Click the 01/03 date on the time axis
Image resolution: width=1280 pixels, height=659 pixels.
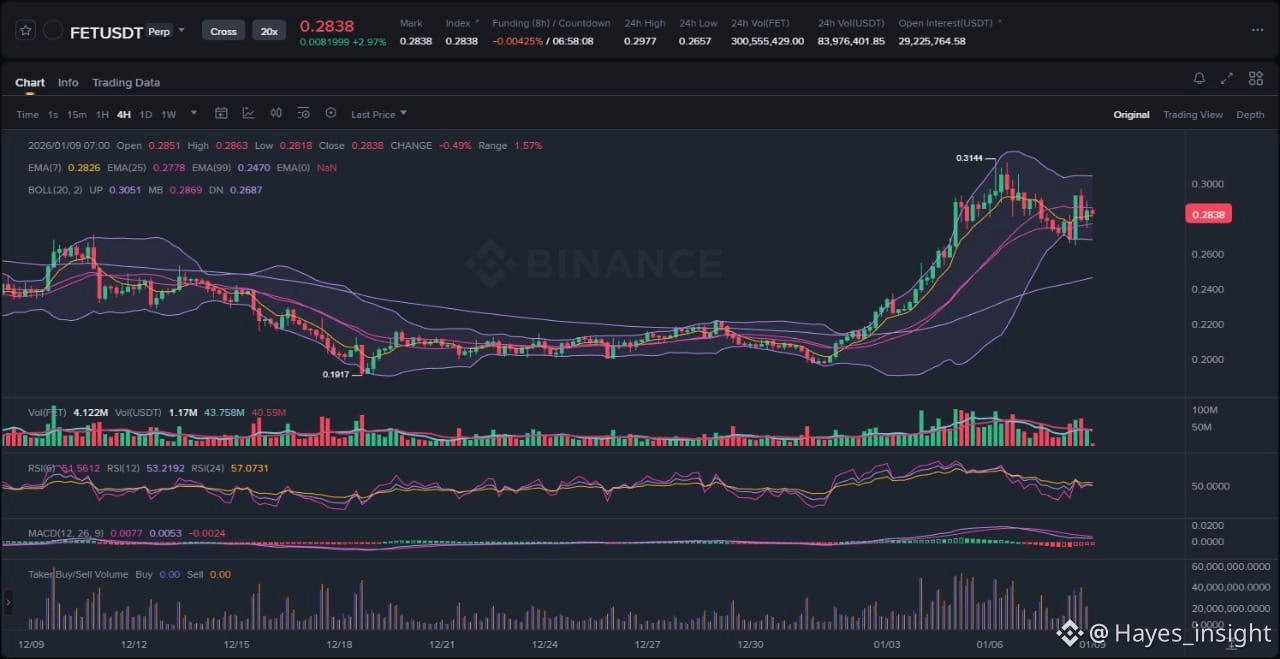[887, 645]
